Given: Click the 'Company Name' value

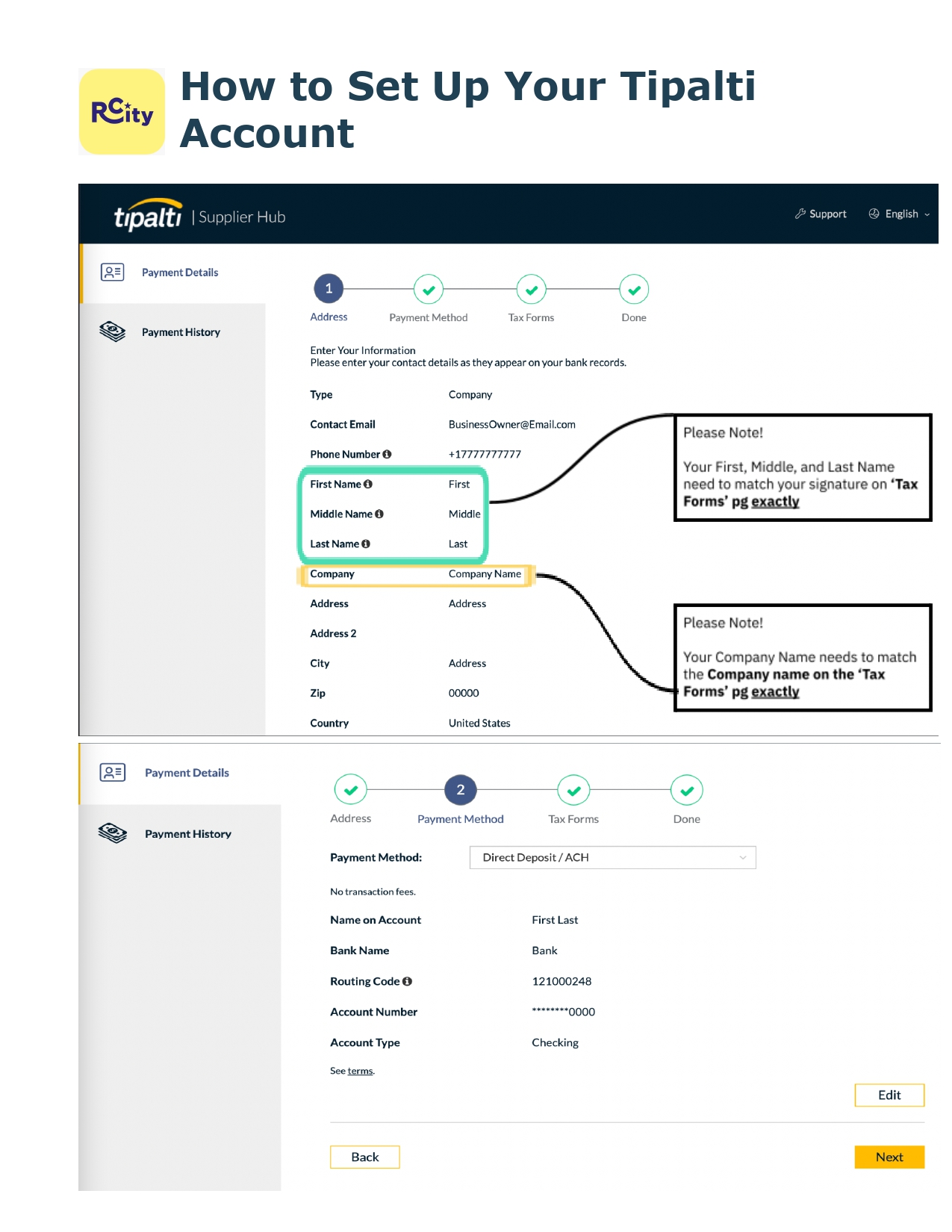Looking at the screenshot, I should pos(485,573).
